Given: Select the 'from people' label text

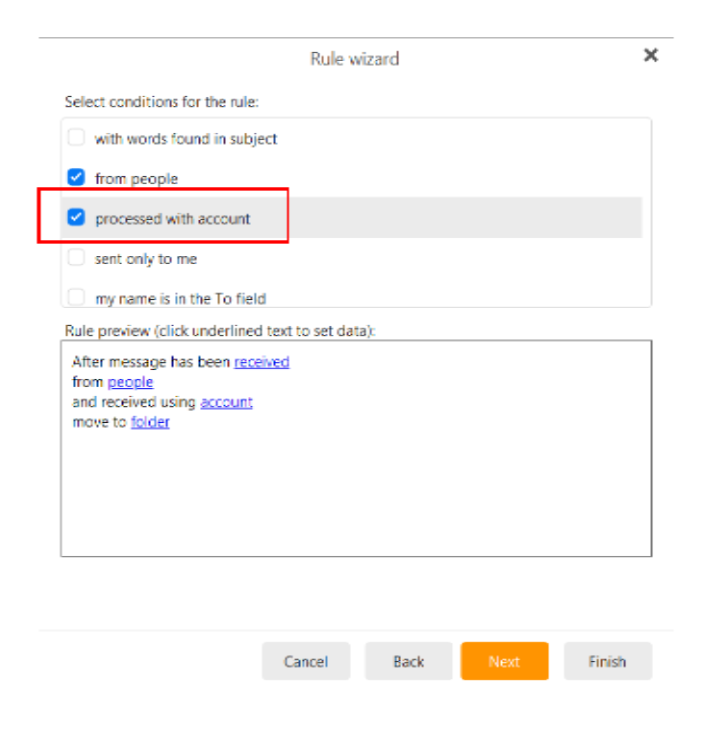Looking at the screenshot, I should click(x=136, y=179).
